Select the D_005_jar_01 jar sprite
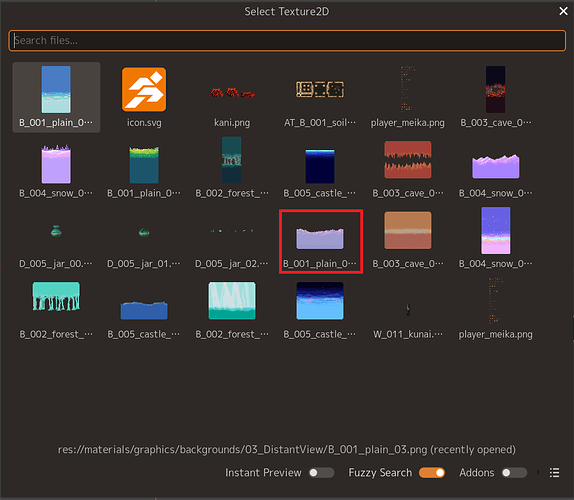The width and height of the screenshot is (574, 500). click(x=144, y=238)
